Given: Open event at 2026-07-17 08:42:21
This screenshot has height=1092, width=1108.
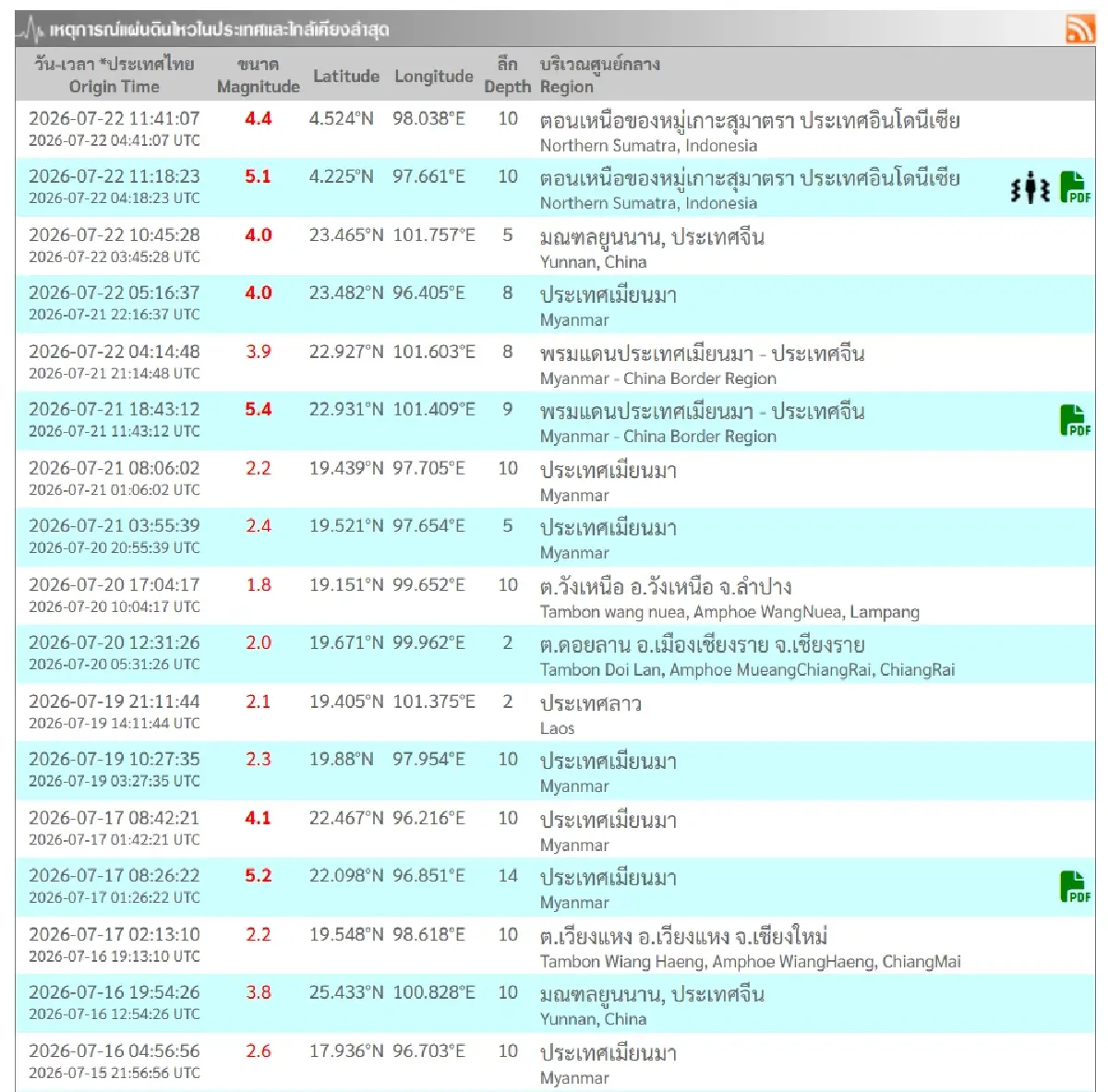Looking at the screenshot, I should click(x=114, y=818).
